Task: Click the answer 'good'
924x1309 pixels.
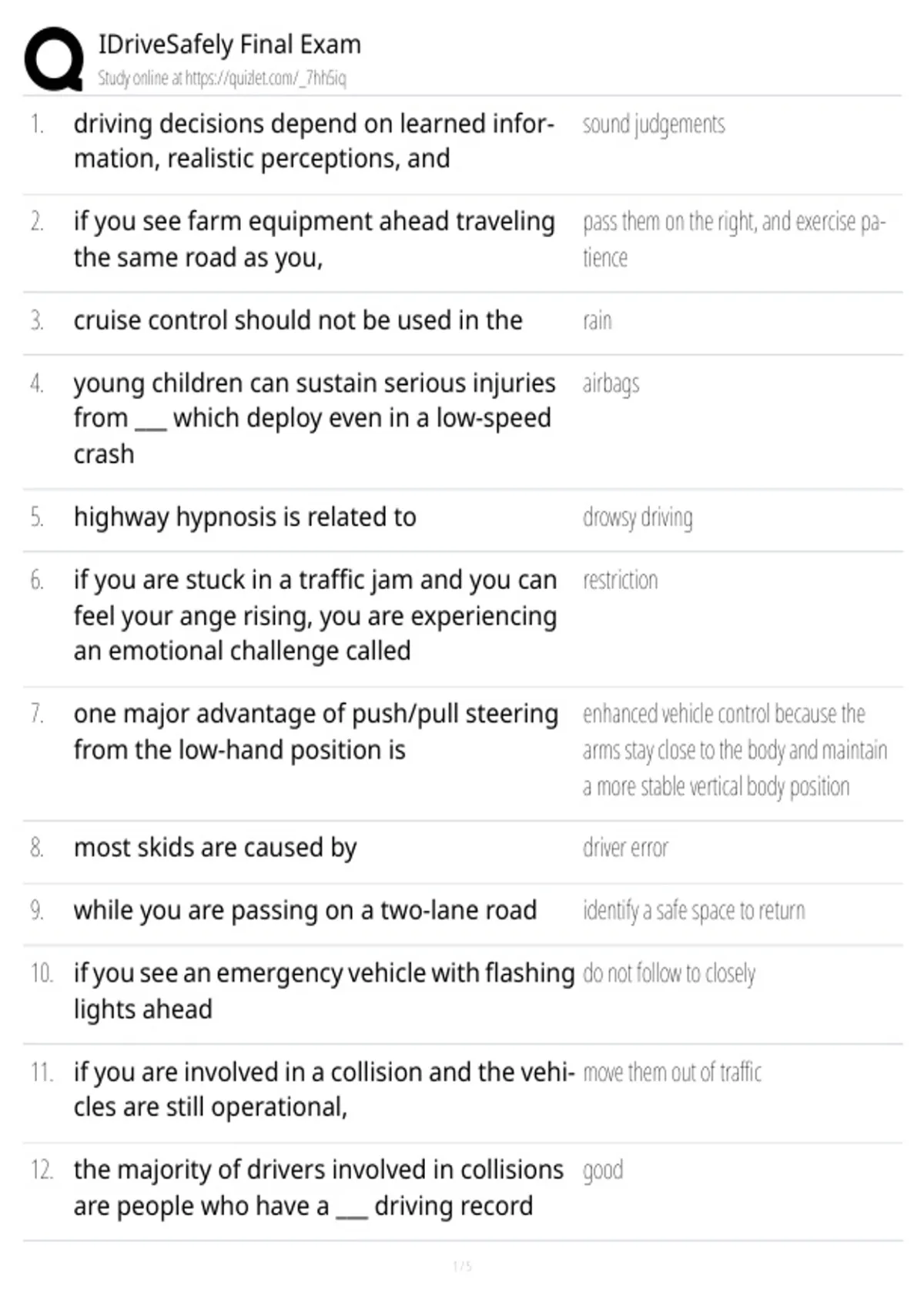Action: click(x=603, y=1170)
